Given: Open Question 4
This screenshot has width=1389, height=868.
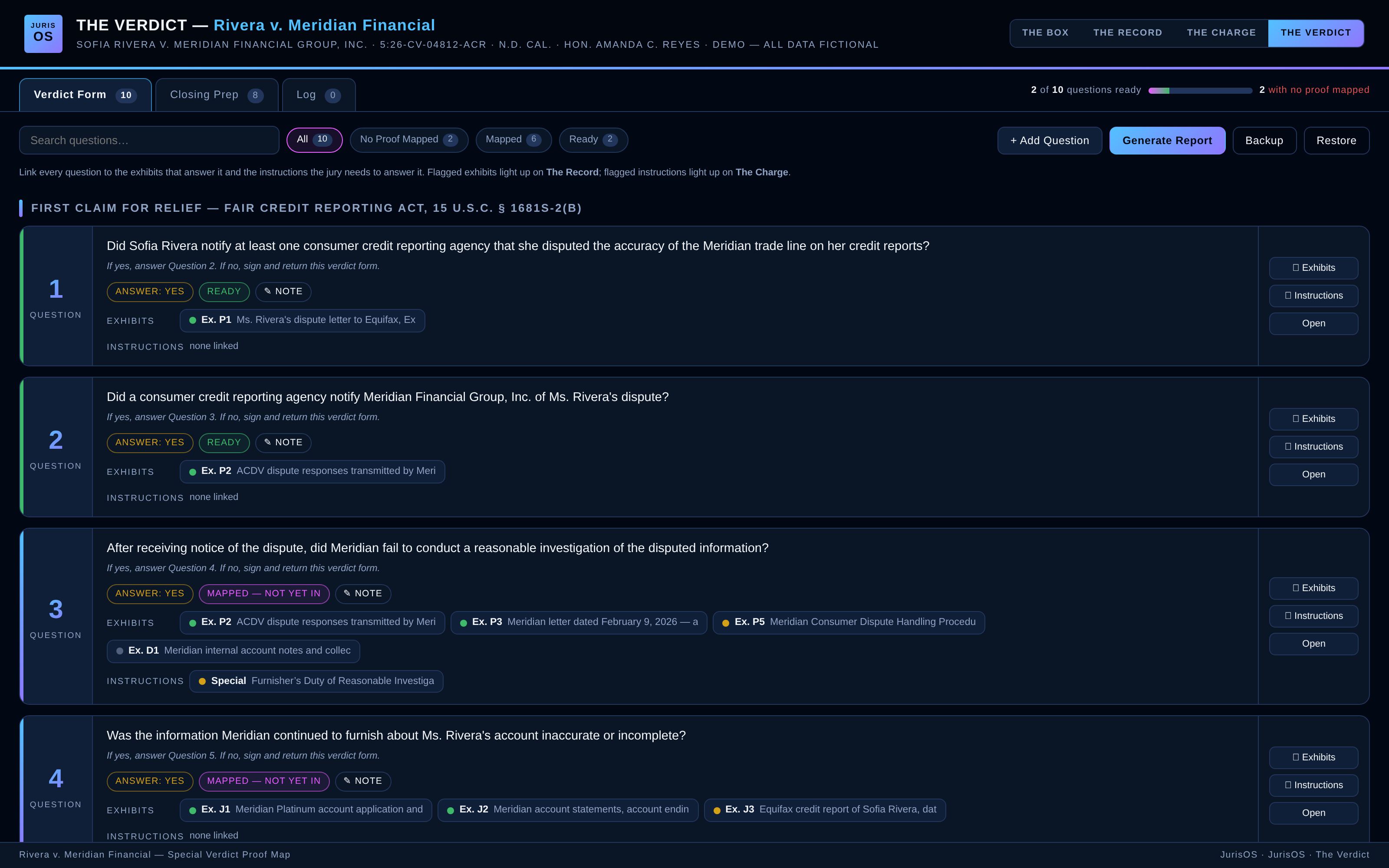Looking at the screenshot, I should point(1313,813).
